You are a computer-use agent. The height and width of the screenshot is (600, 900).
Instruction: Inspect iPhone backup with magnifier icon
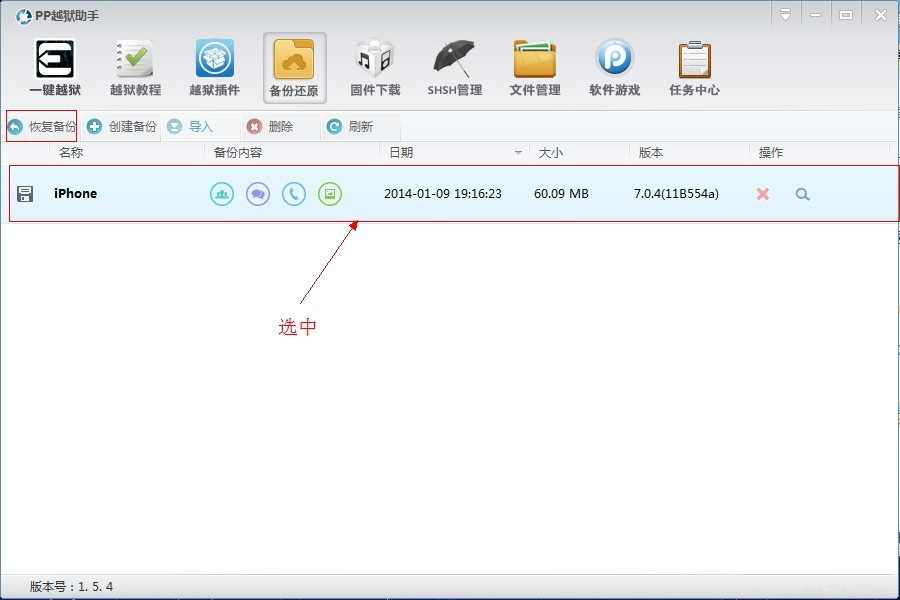[x=802, y=194]
